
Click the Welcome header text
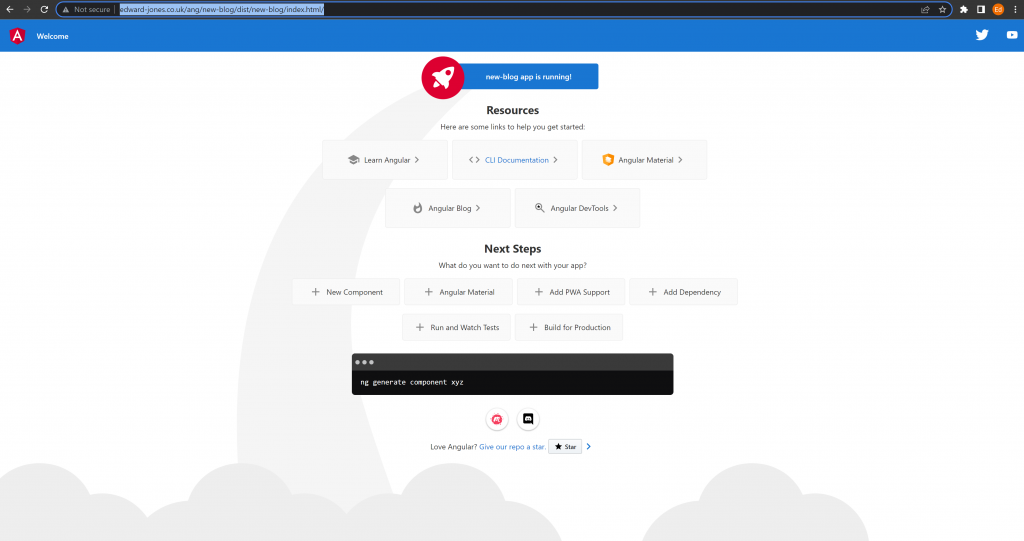52,36
